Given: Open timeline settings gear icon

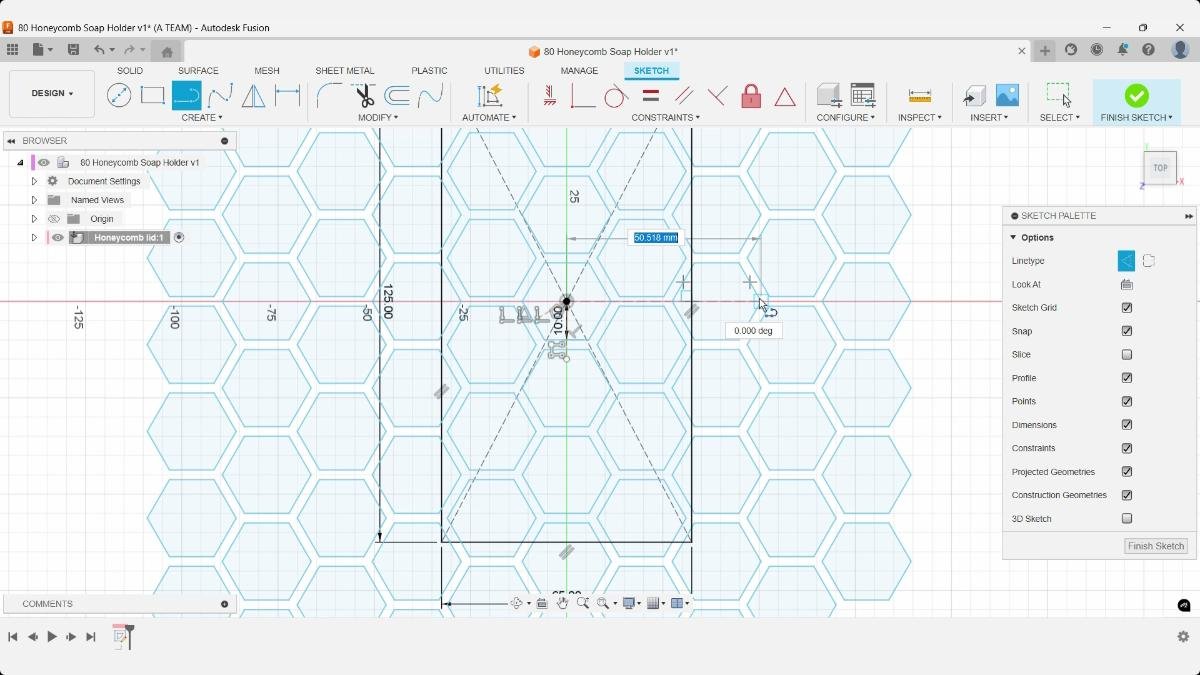Looking at the screenshot, I should pyautogui.click(x=1183, y=637).
